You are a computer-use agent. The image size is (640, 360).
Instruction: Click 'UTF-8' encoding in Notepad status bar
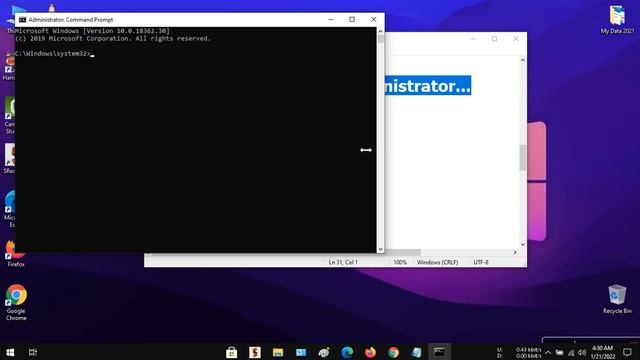pyautogui.click(x=481, y=262)
